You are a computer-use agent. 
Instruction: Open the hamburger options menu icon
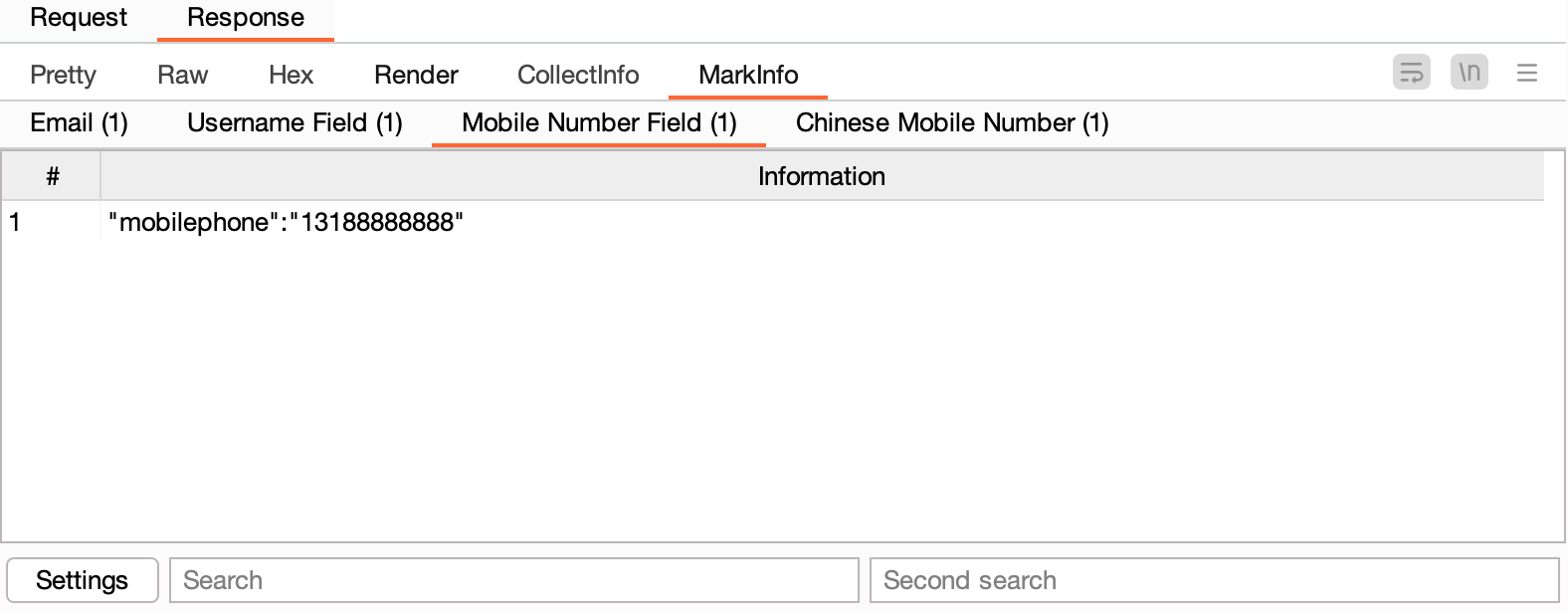click(1526, 73)
